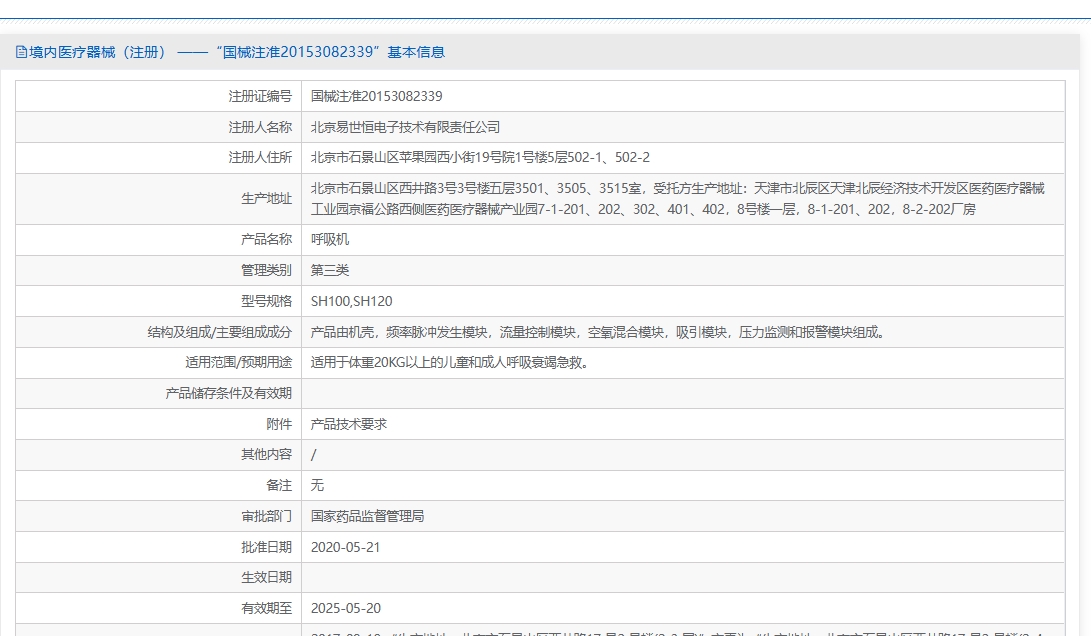This screenshot has width=1091, height=636.
Task: Click the 管理类别 label
Action: tap(266, 270)
